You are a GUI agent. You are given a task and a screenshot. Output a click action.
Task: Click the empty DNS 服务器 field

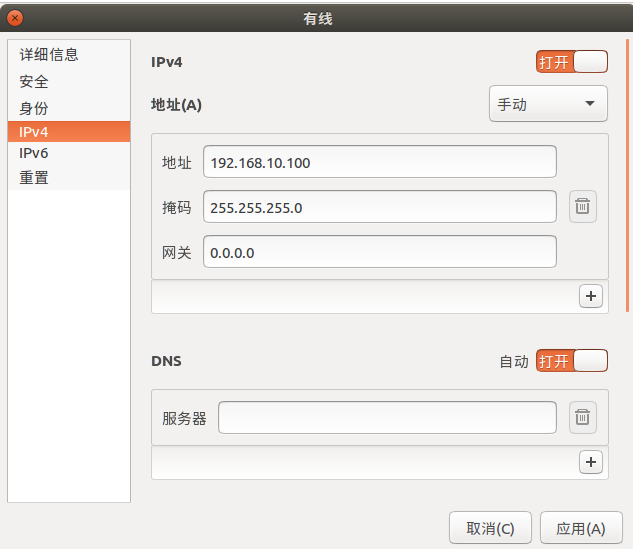[x=387, y=418]
